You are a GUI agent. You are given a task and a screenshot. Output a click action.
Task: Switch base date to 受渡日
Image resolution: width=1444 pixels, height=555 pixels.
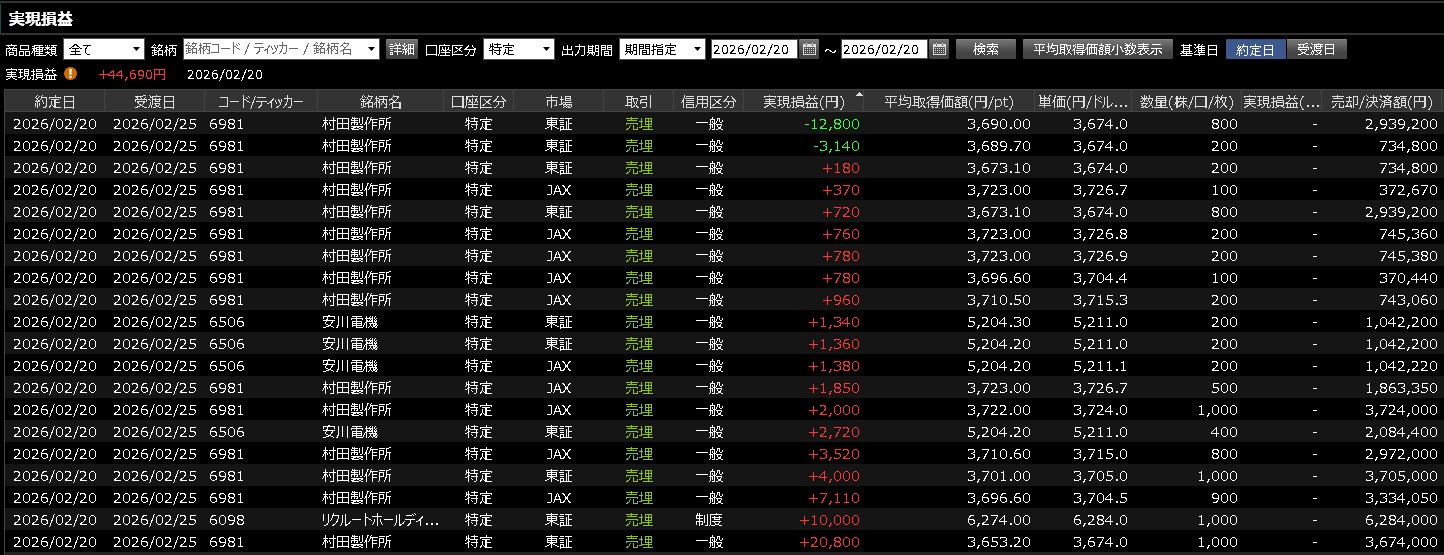pyautogui.click(x=1316, y=49)
